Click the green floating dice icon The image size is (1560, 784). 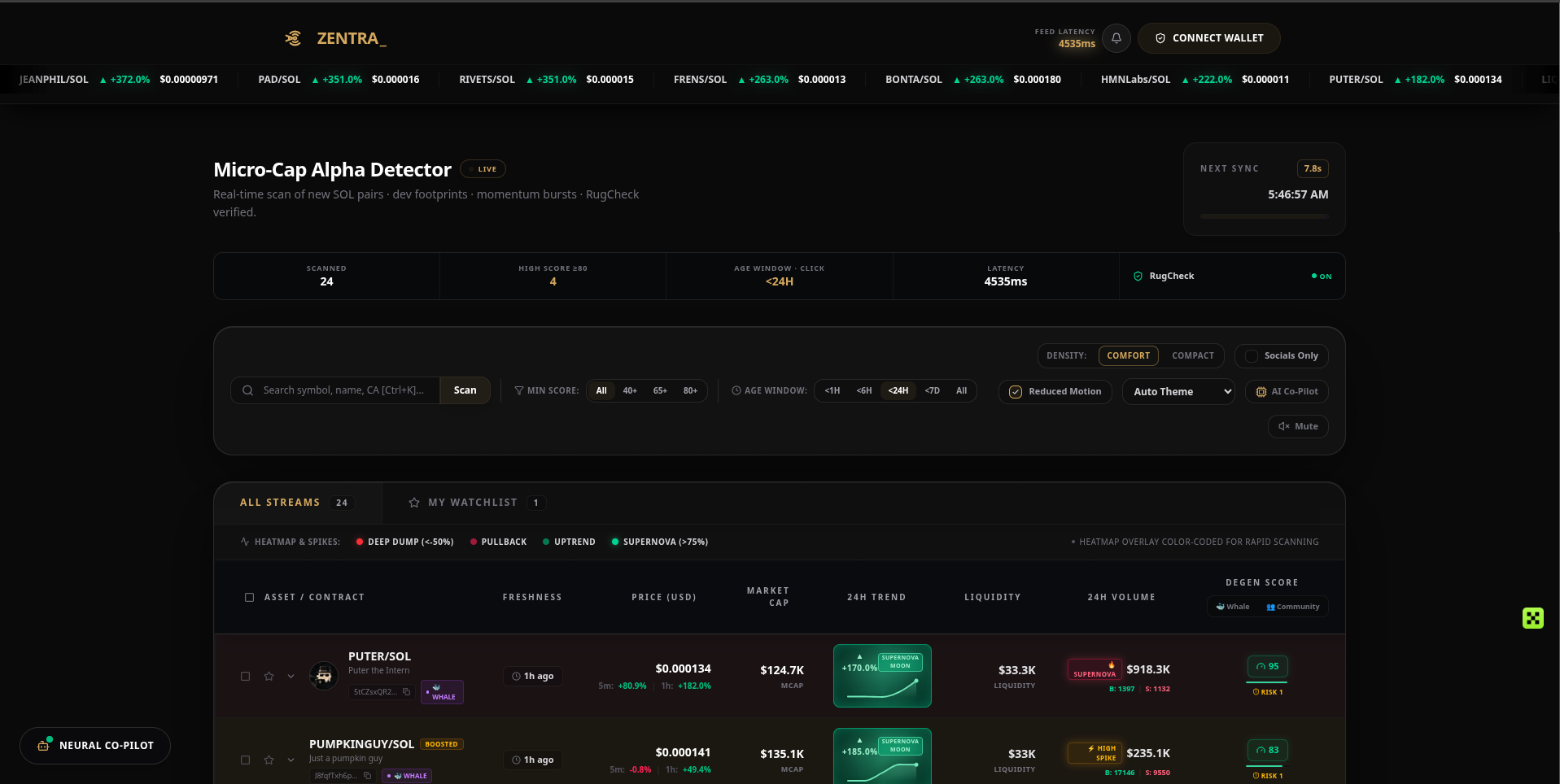coord(1532,618)
